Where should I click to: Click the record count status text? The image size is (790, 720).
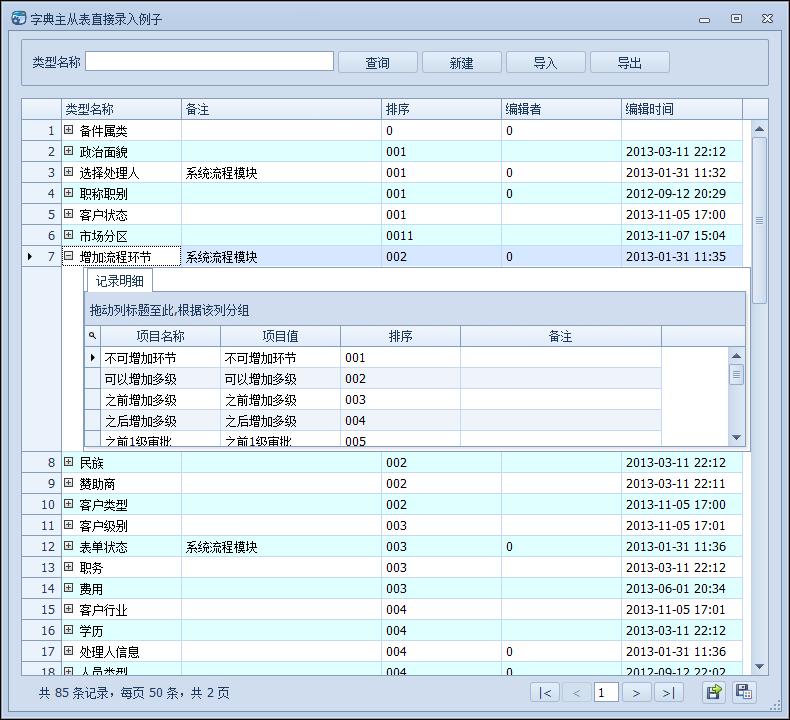point(134,693)
